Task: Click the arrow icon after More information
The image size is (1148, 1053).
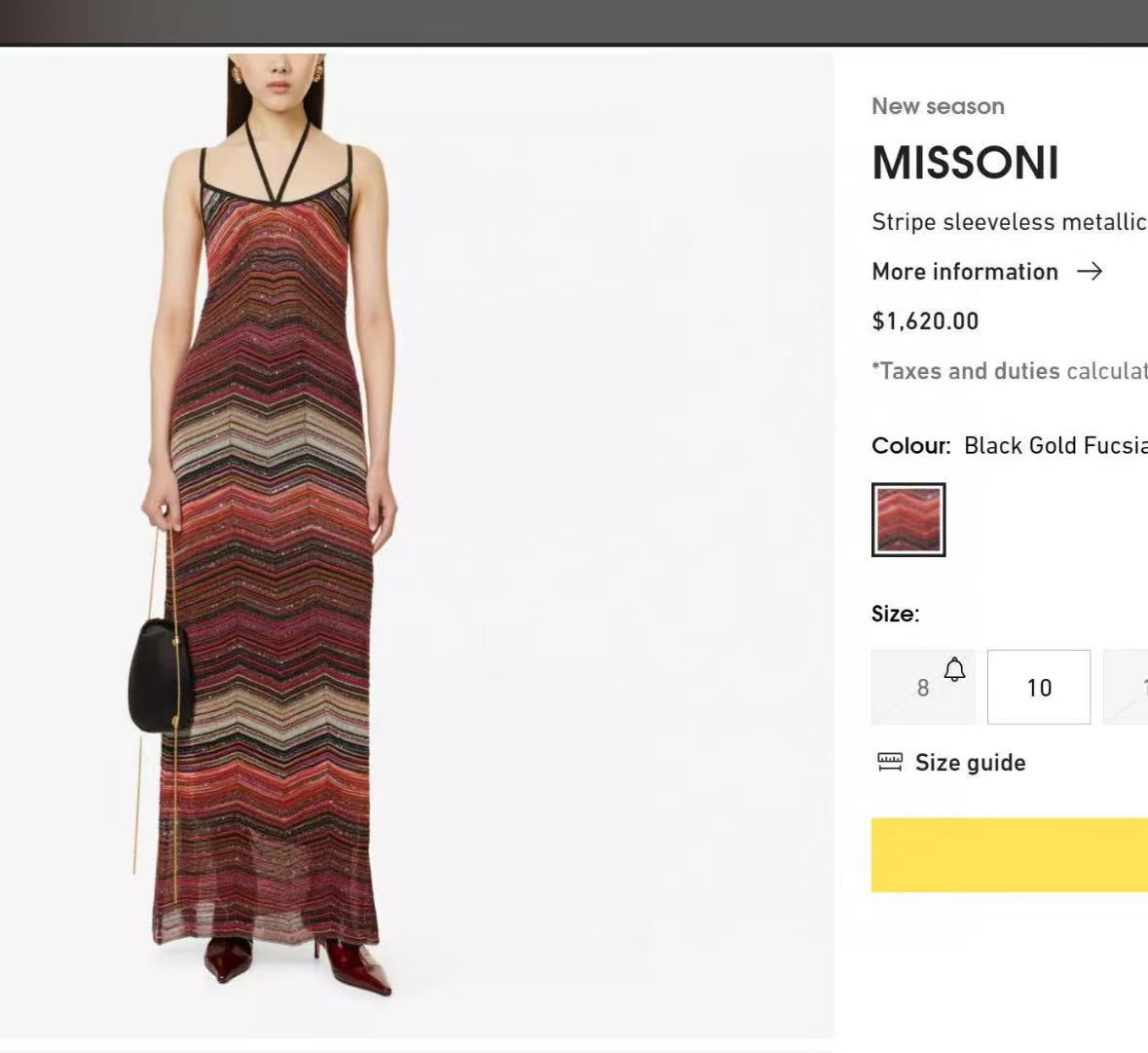Action: 1090,272
